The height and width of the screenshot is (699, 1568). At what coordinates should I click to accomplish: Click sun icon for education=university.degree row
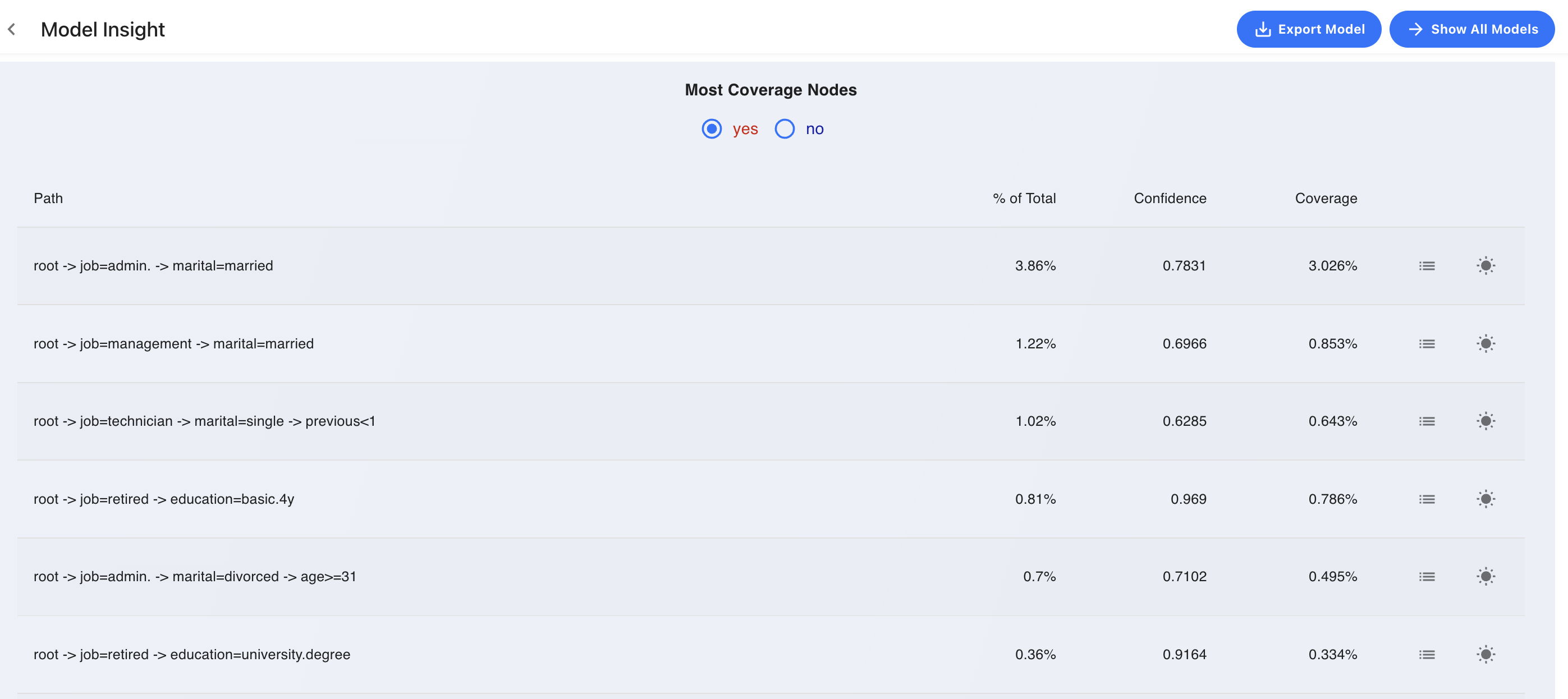(1485, 655)
